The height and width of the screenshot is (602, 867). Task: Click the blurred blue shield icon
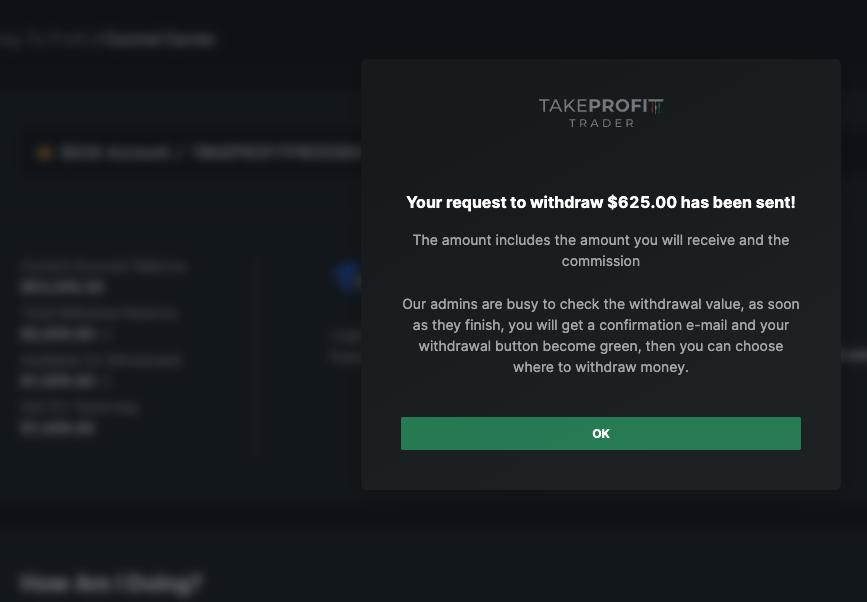coord(347,276)
